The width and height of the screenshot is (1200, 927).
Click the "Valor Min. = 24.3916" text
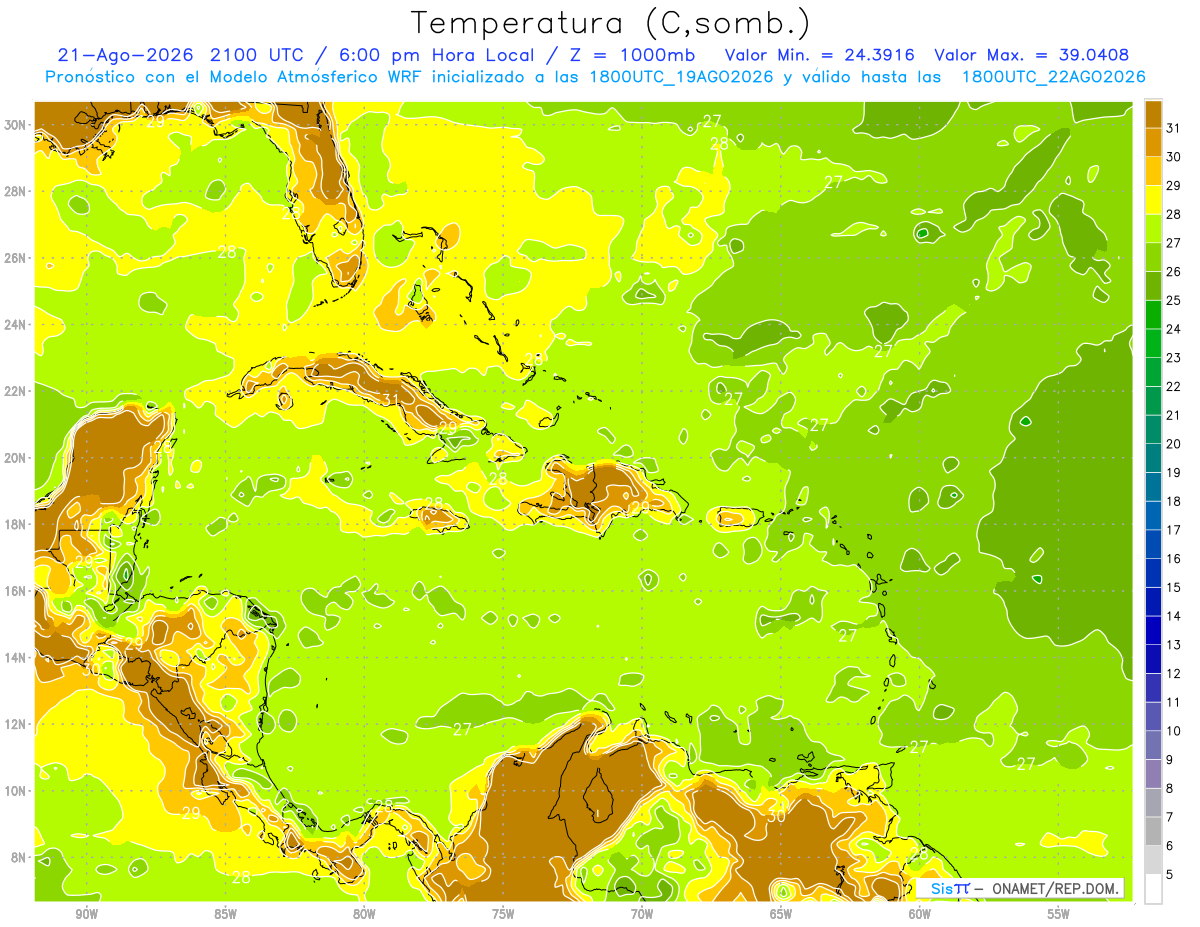pyautogui.click(x=822, y=55)
